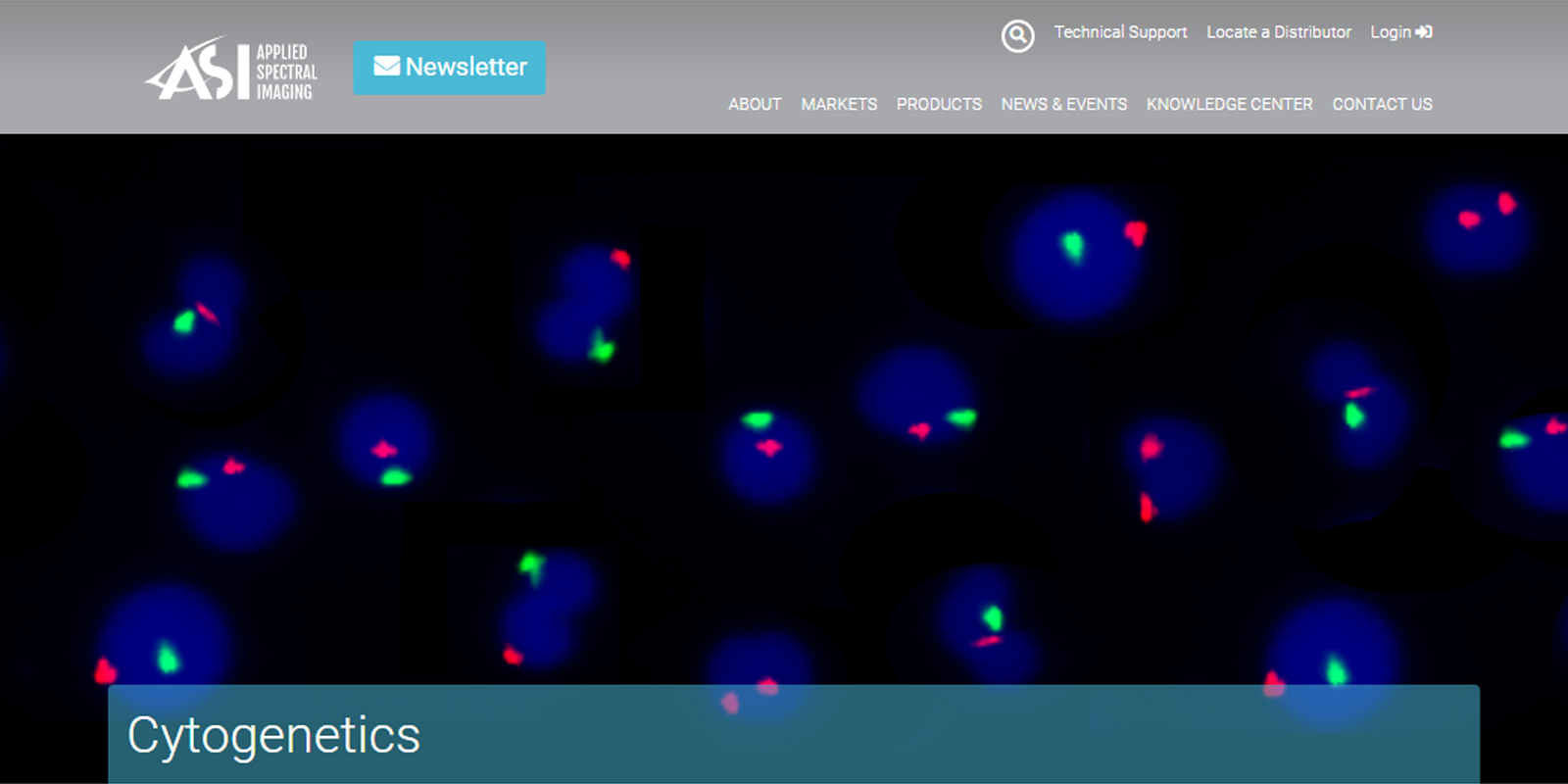Click the sign-in arrow icon beside Login
The image size is (1568, 784).
[1424, 32]
